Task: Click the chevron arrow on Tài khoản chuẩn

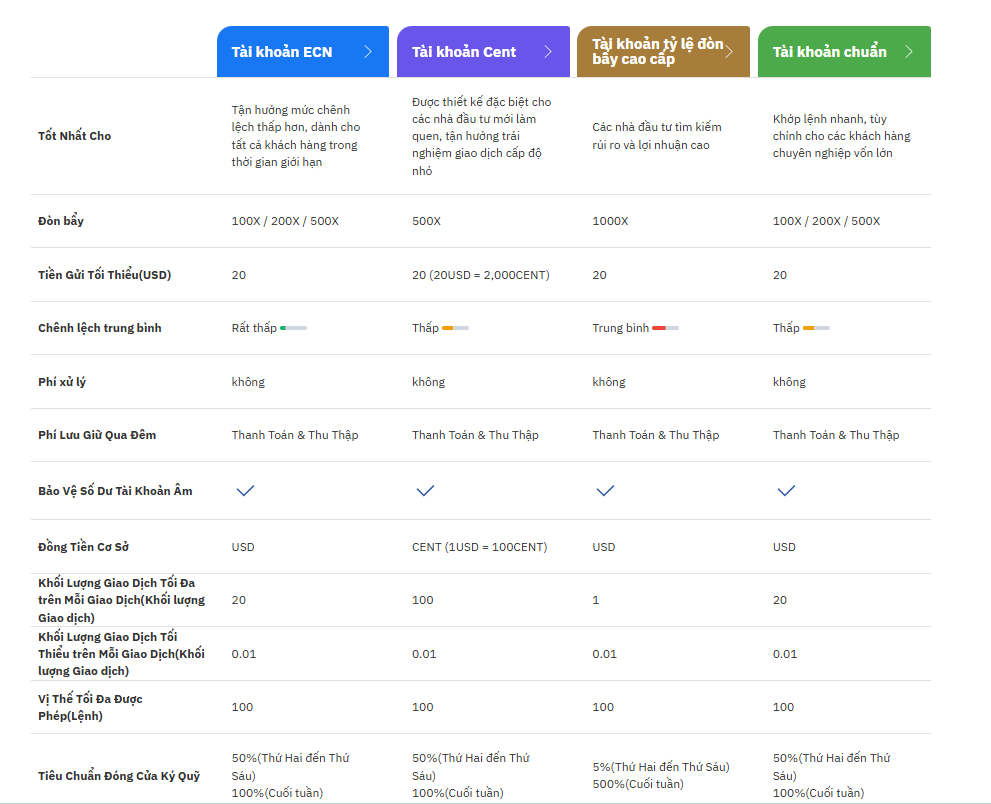Action: 909,52
